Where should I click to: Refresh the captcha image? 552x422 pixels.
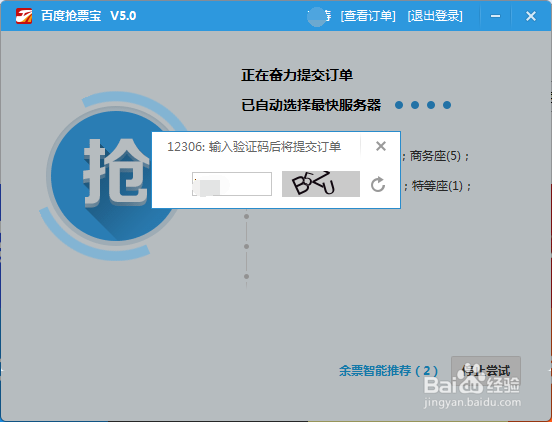click(x=378, y=184)
